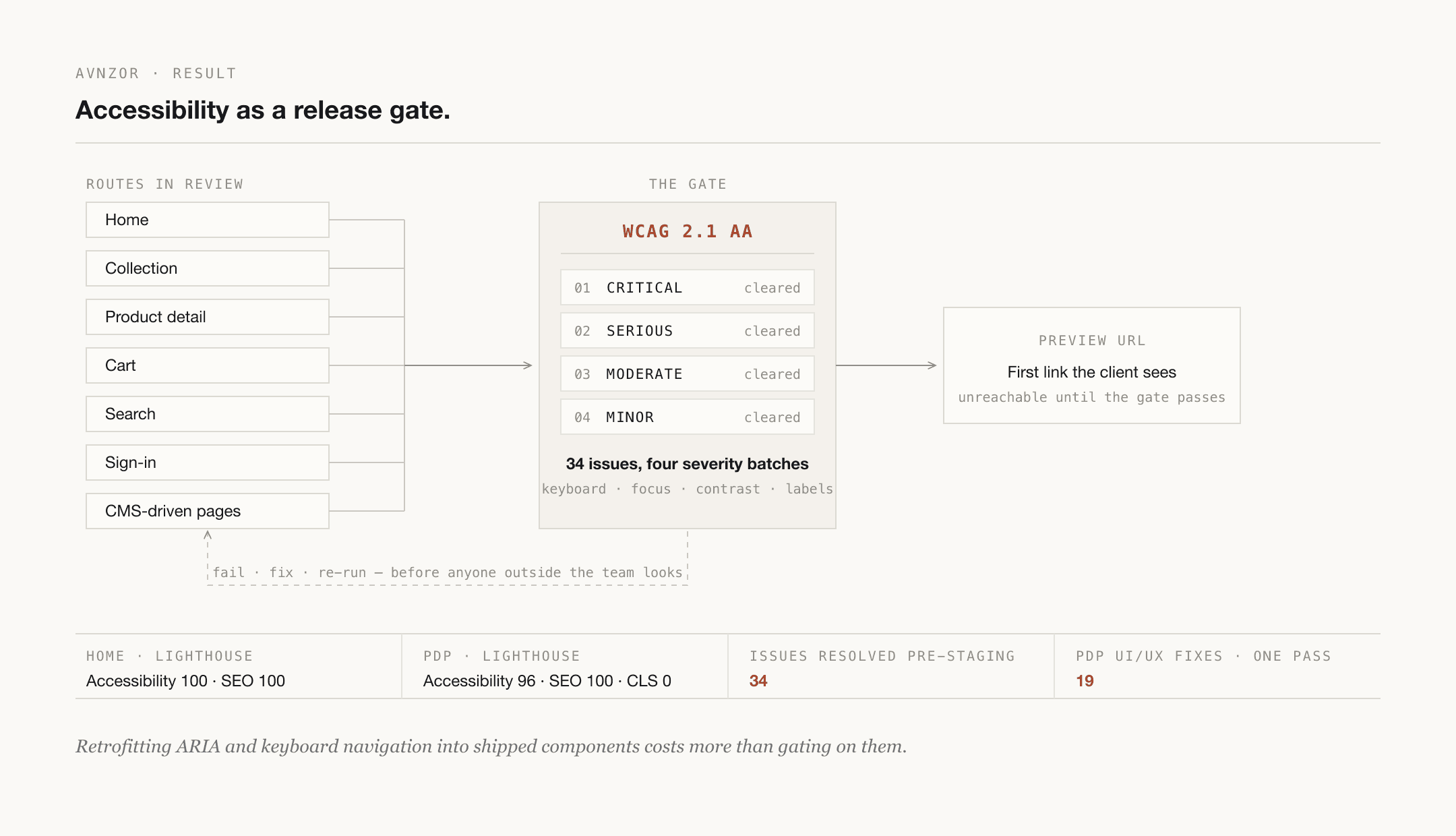Click the 'ROUTES IN REVIEW' label
Screen dimensions: 1456x836
tap(164, 184)
